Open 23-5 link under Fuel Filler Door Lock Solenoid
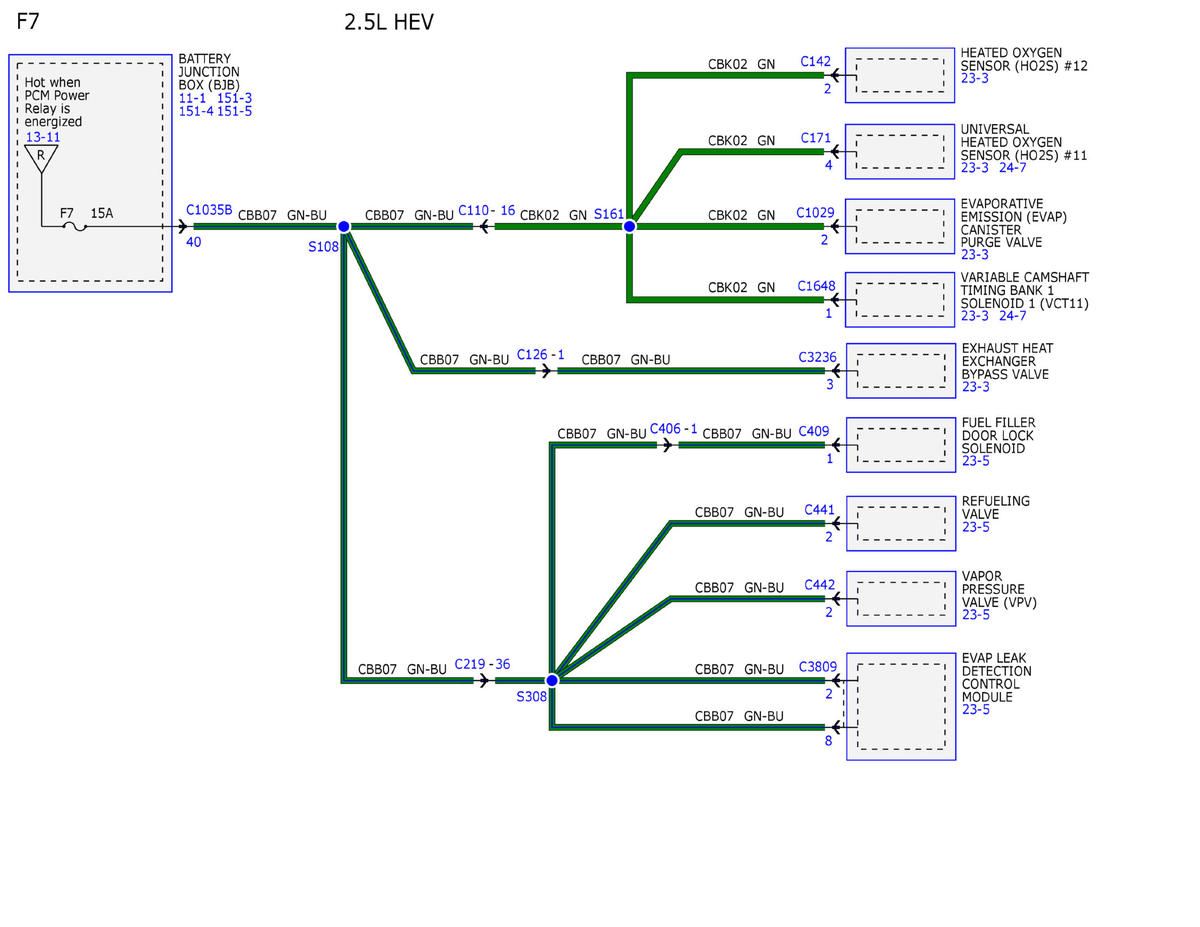Viewport: 1200px width, 927px height. point(976,461)
